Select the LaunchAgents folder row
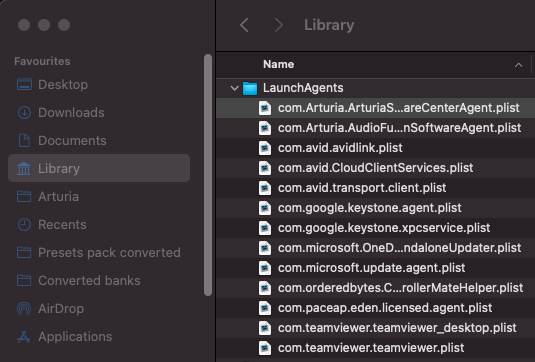The image size is (535, 362). (375, 88)
